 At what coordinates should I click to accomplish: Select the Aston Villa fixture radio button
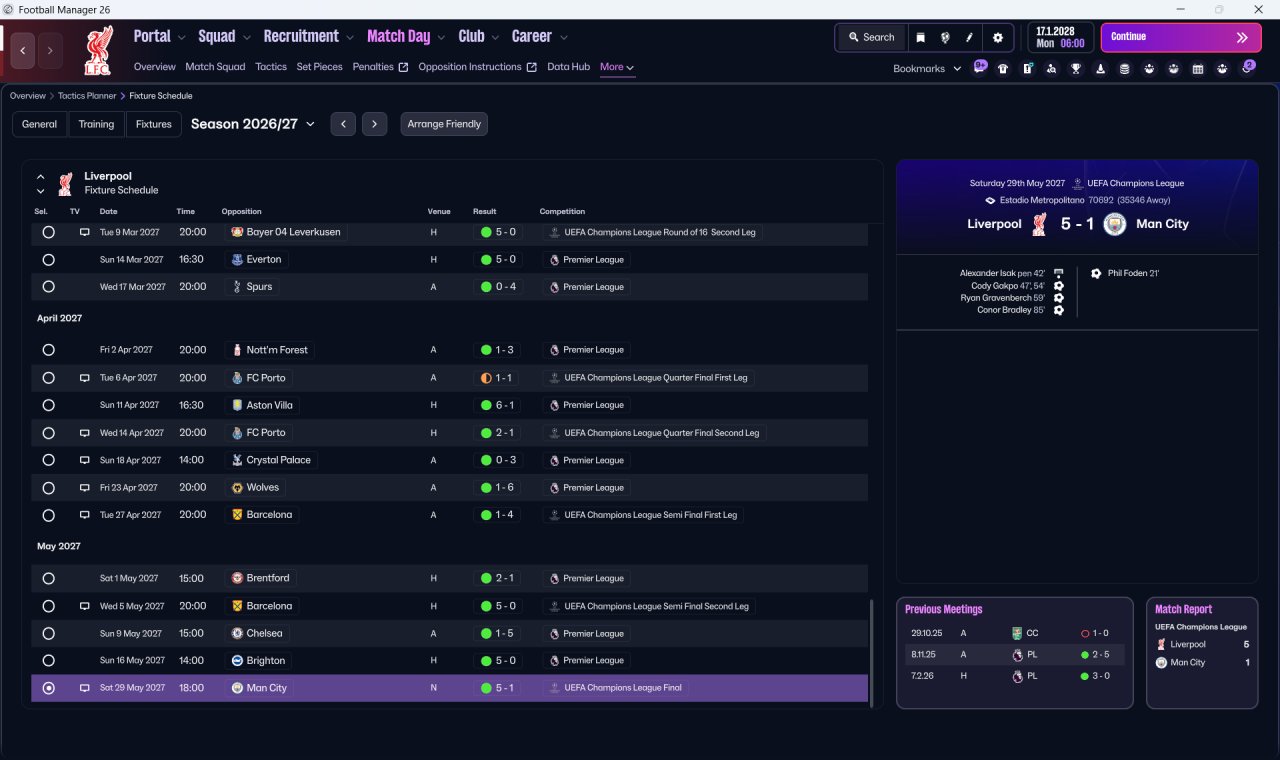pyautogui.click(x=48, y=405)
